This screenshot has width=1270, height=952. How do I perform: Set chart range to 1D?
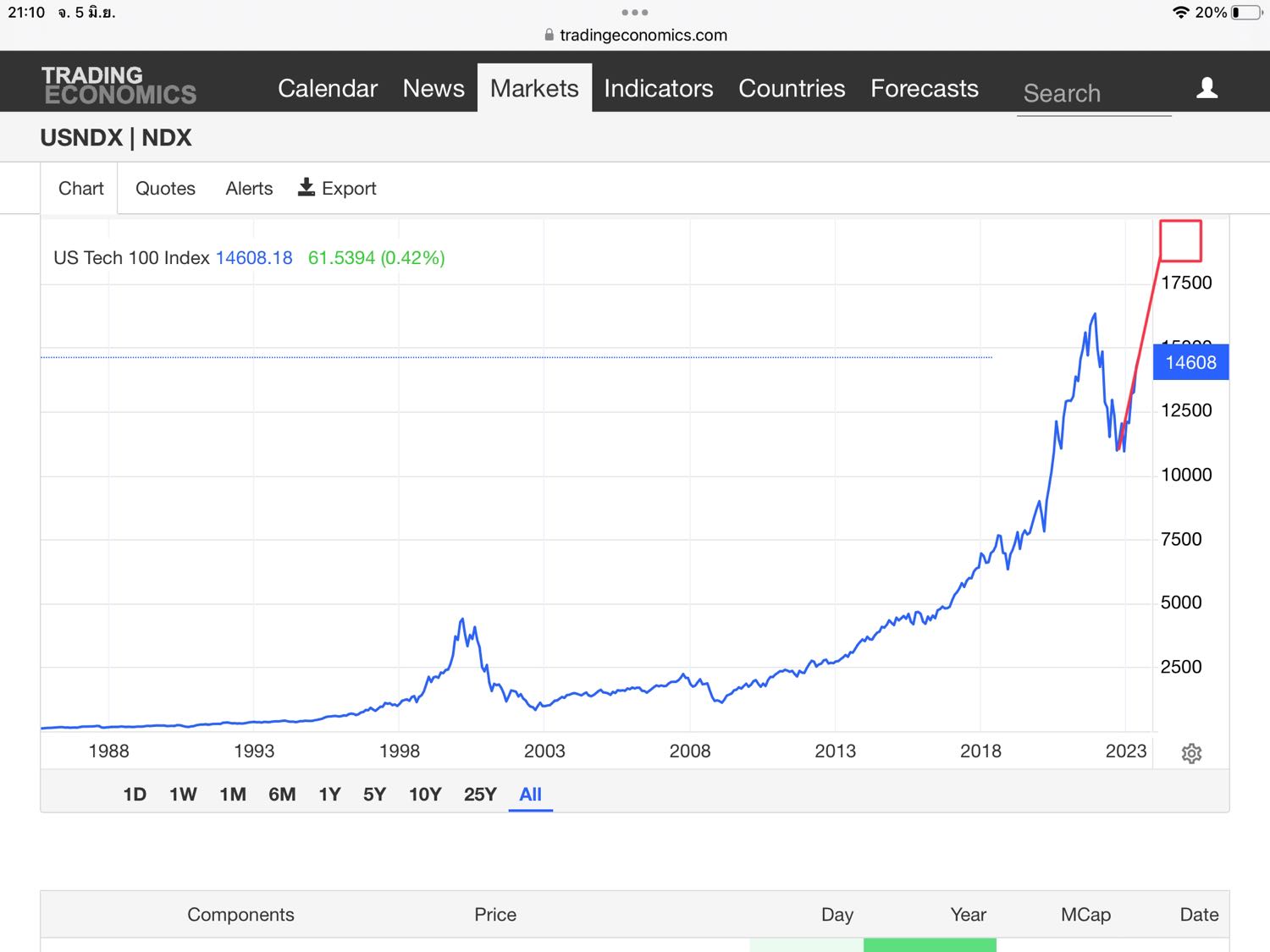coord(135,794)
